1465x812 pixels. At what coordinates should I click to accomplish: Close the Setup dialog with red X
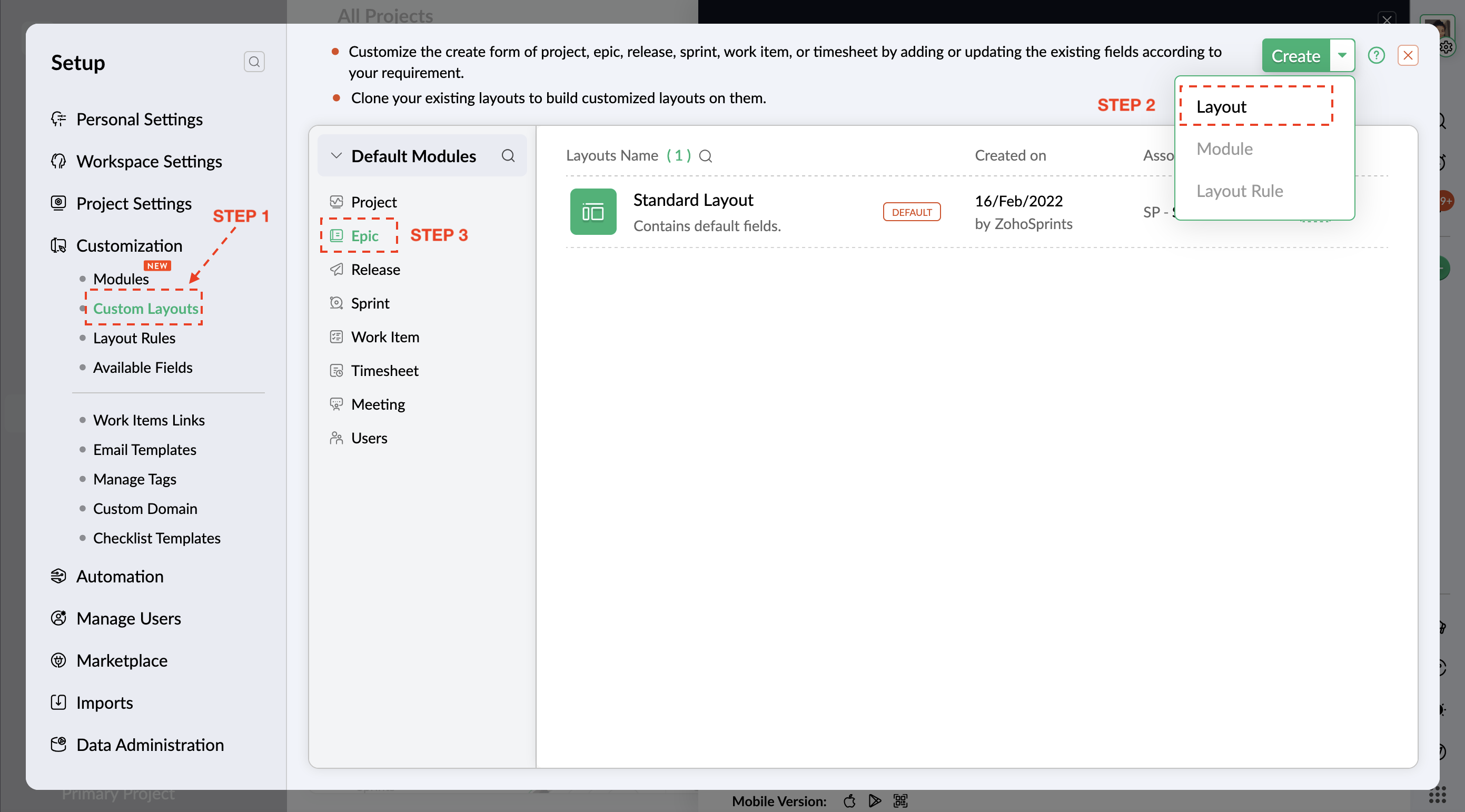[x=1408, y=55]
